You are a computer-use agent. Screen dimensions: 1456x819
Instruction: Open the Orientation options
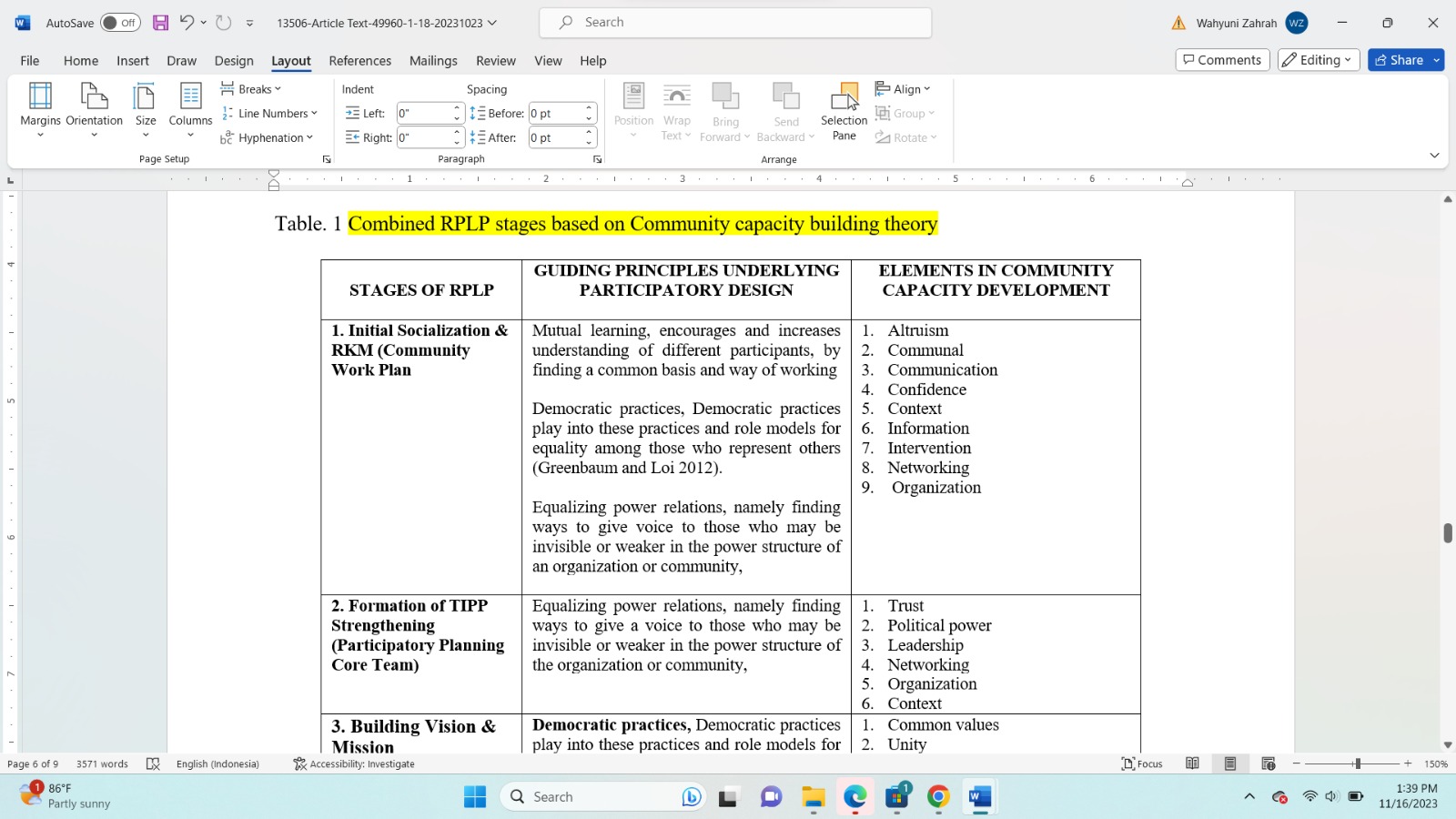pos(94,110)
